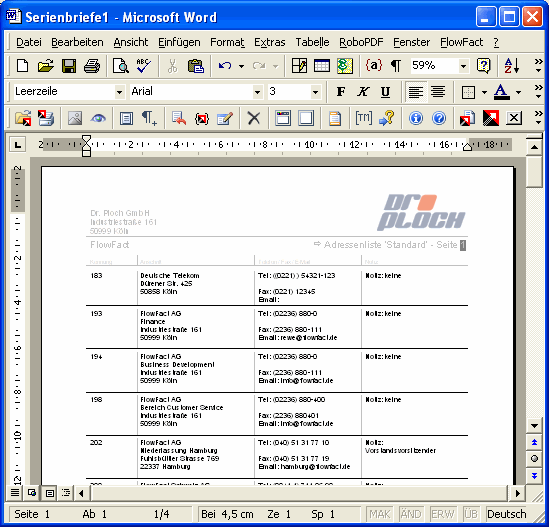The width and height of the screenshot is (549, 527).
Task: Click the black X delete icon
Action: tap(254, 118)
